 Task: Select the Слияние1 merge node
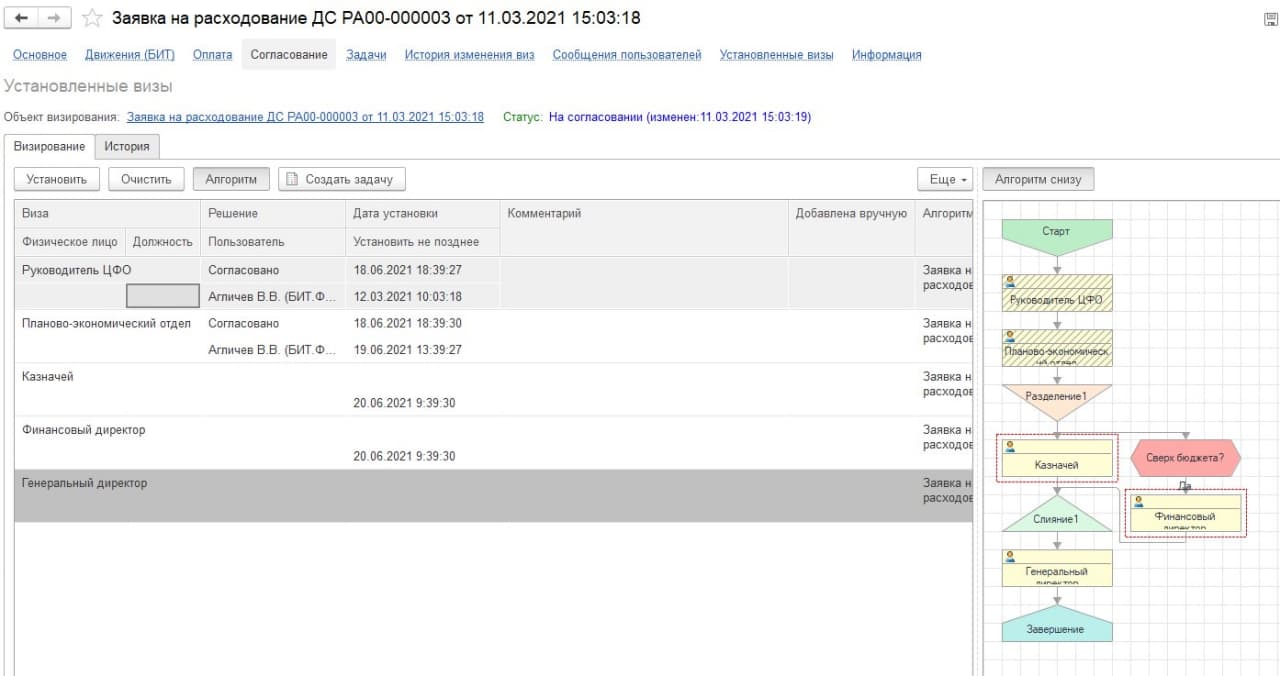(1056, 519)
